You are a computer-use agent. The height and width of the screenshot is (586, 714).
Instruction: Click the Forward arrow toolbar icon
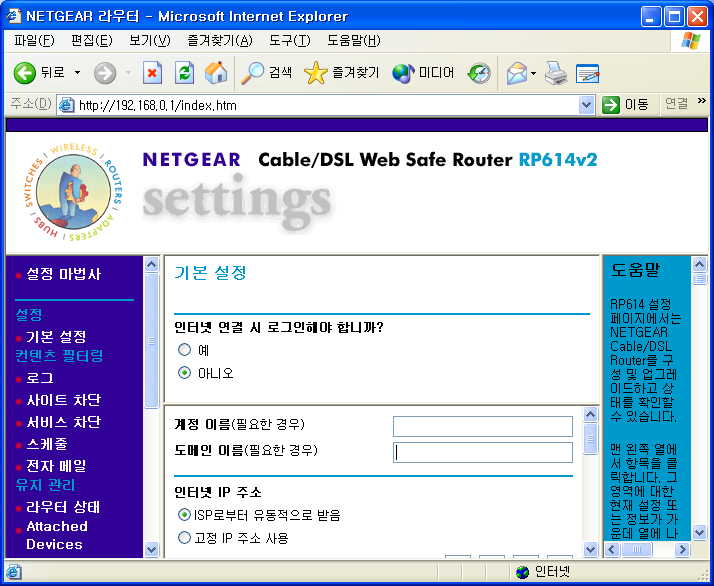(x=105, y=73)
